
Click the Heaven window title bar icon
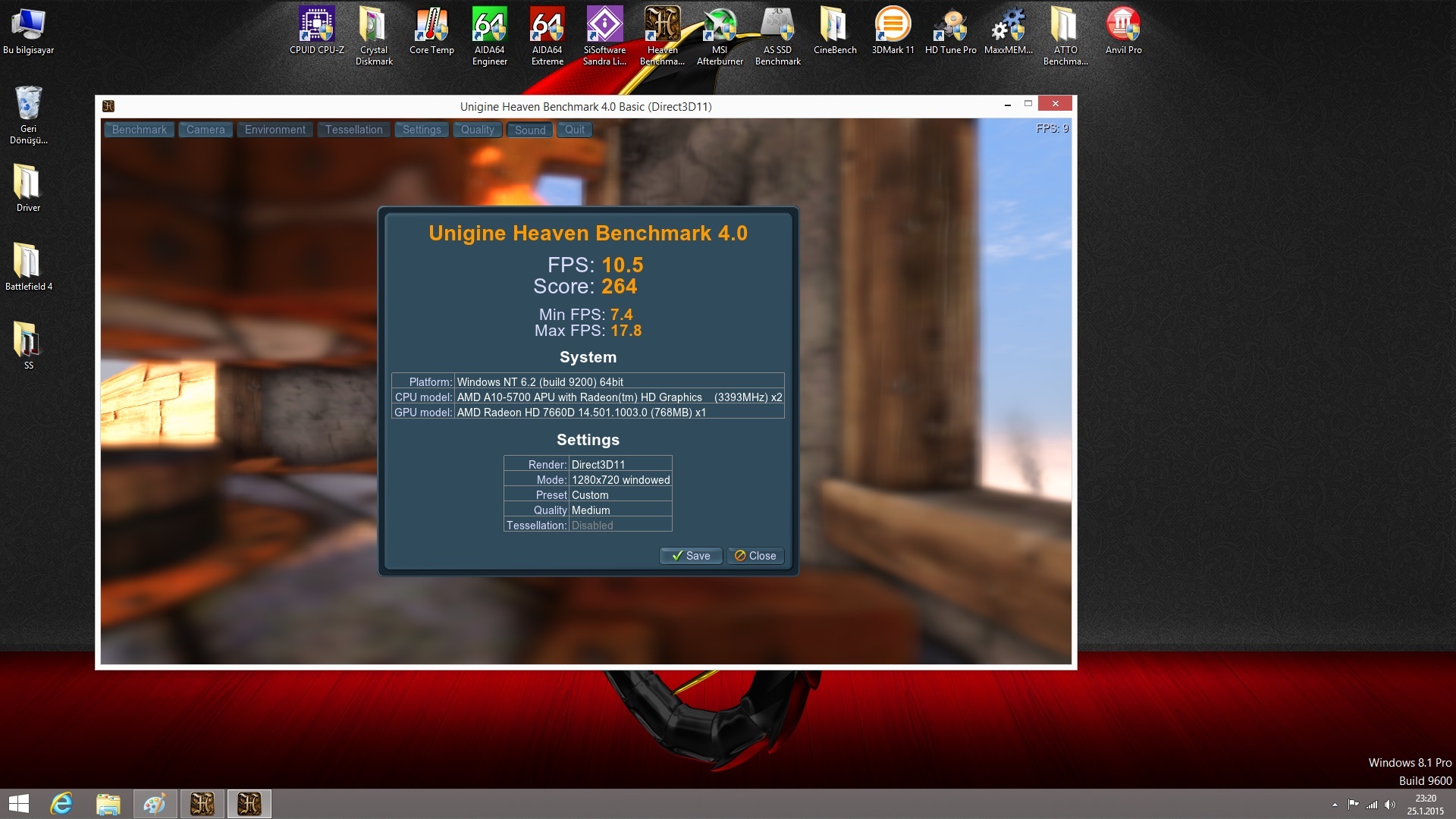point(108,106)
